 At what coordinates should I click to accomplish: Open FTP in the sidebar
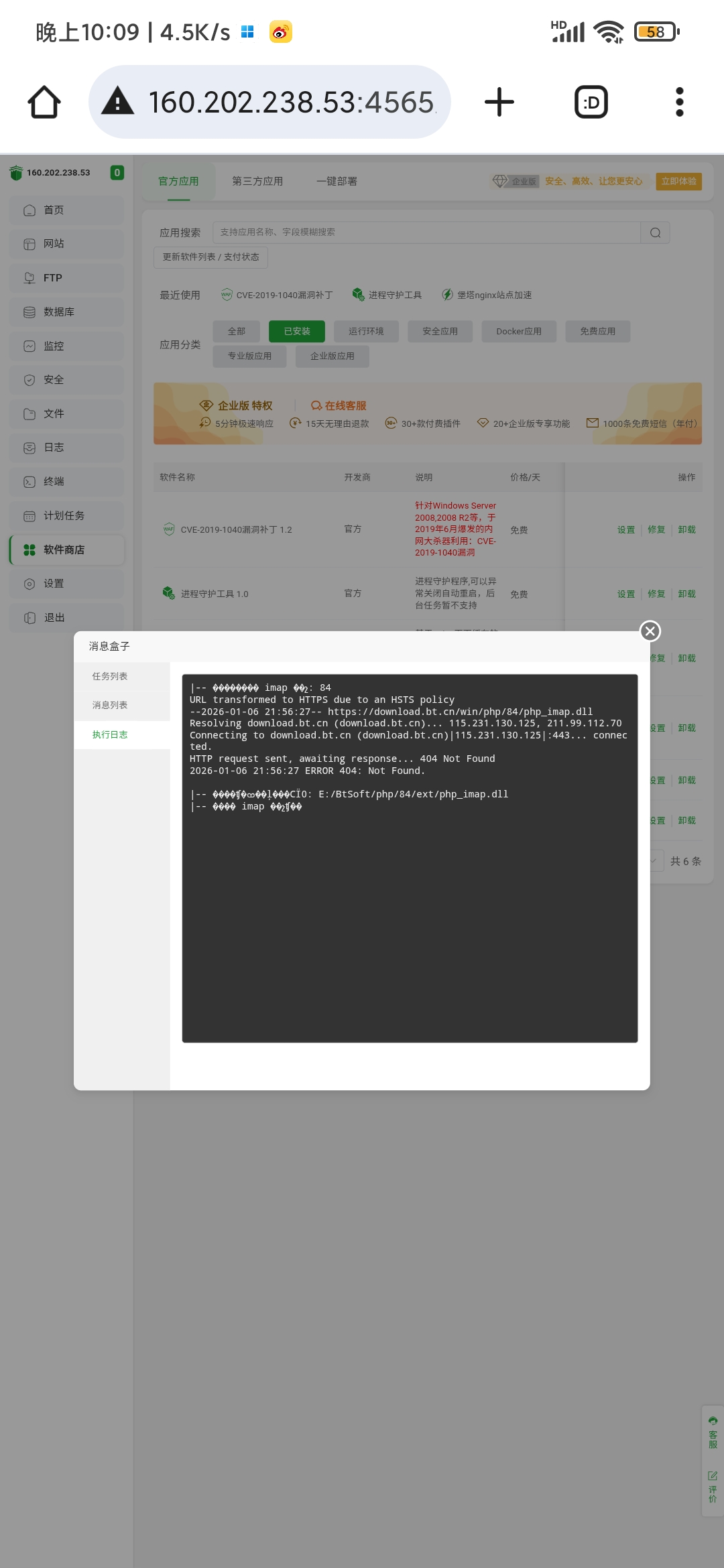point(66,278)
